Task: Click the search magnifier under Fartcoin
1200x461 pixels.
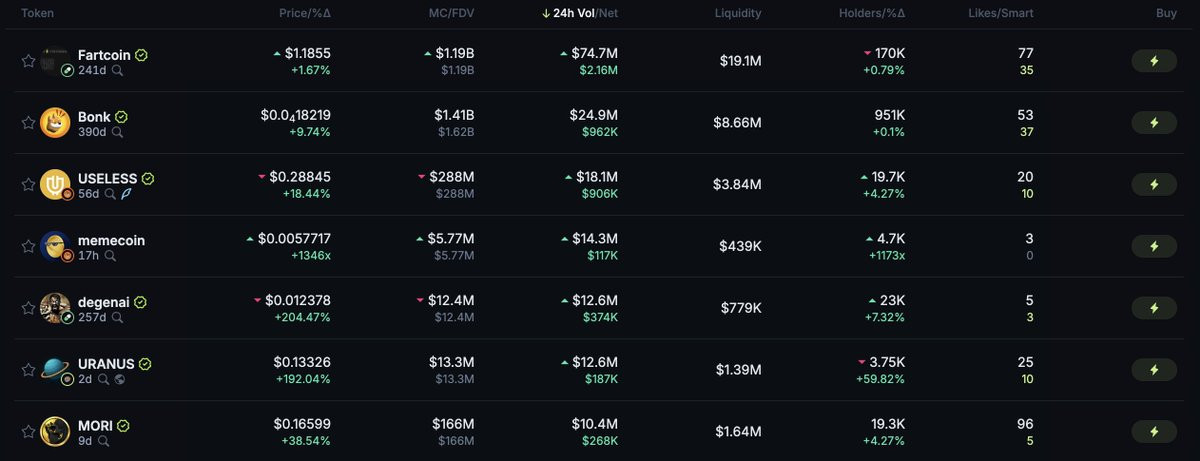Action: point(118,71)
